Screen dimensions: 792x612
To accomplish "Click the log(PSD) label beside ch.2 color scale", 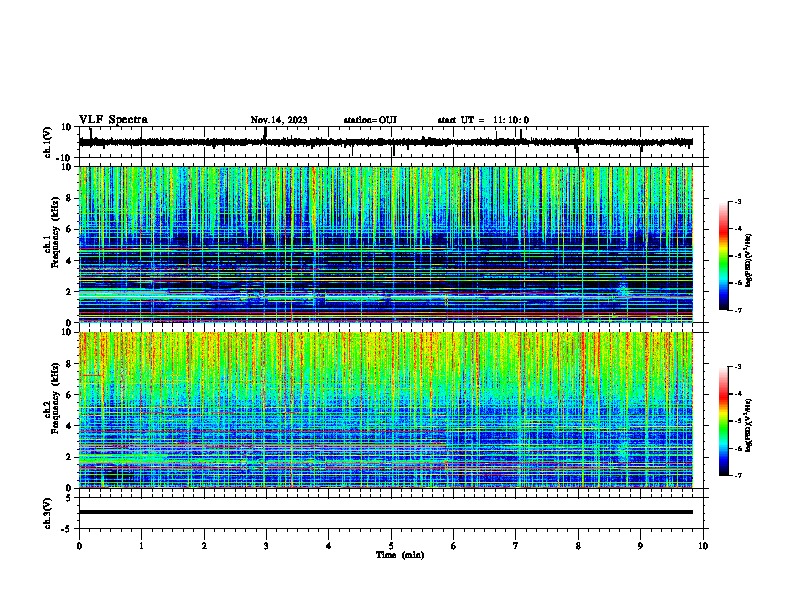I will pos(749,425).
